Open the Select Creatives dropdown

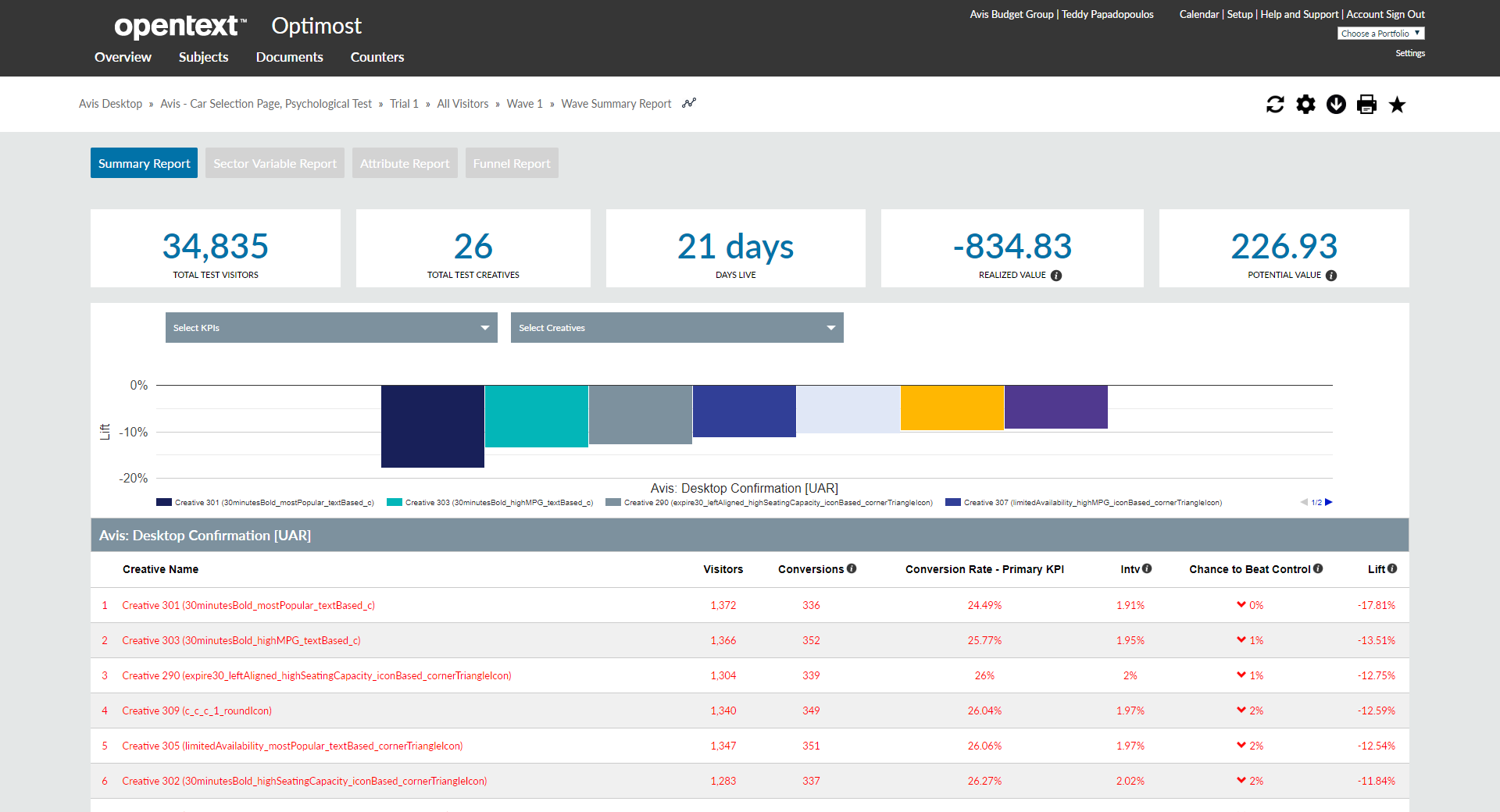click(677, 327)
